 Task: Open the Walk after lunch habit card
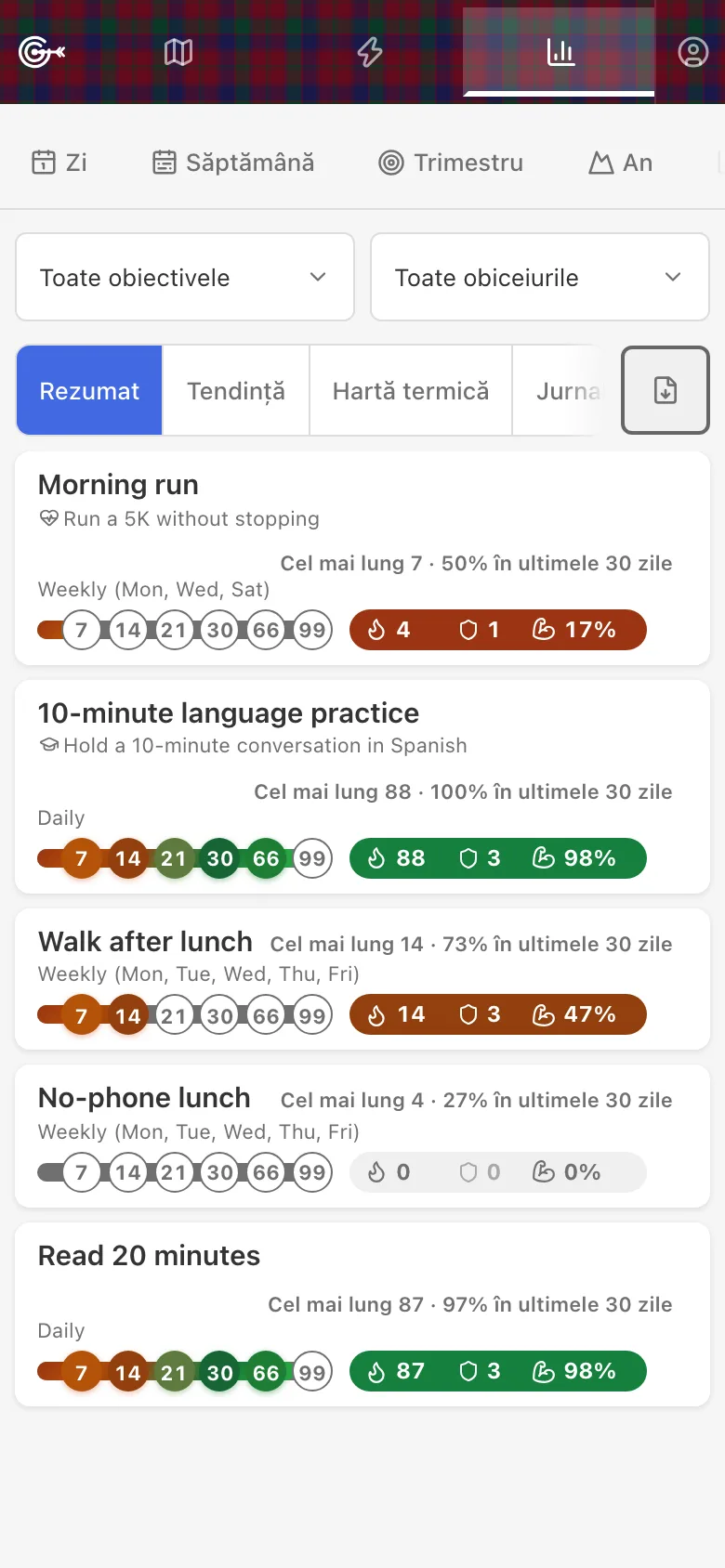[362, 979]
